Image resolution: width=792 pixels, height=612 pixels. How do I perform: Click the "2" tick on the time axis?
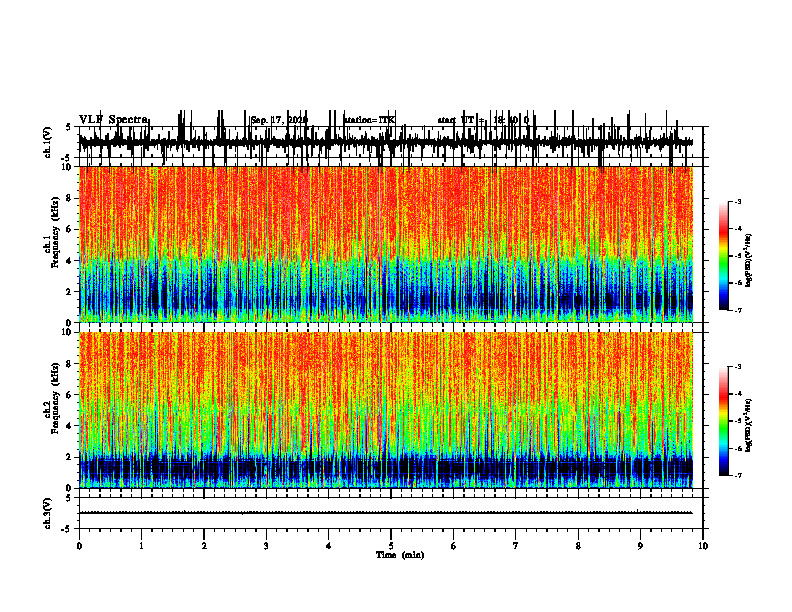204,546
